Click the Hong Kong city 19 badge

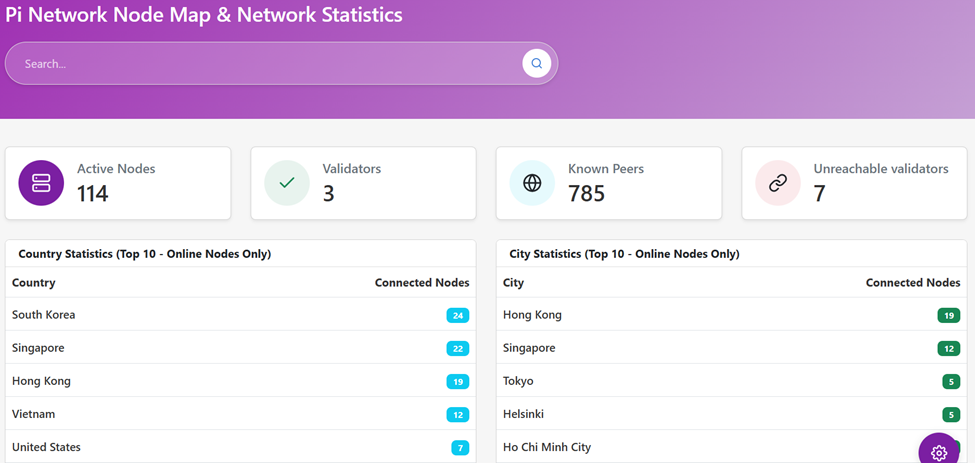pos(949,315)
